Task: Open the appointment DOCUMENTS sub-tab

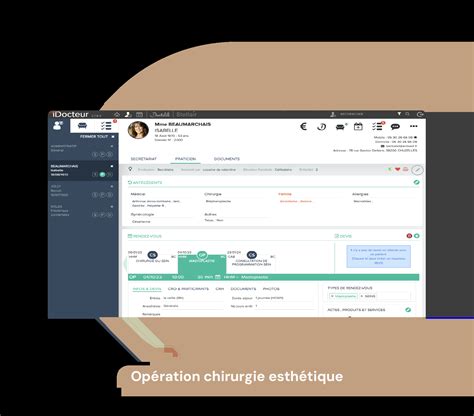Action: click(x=243, y=289)
